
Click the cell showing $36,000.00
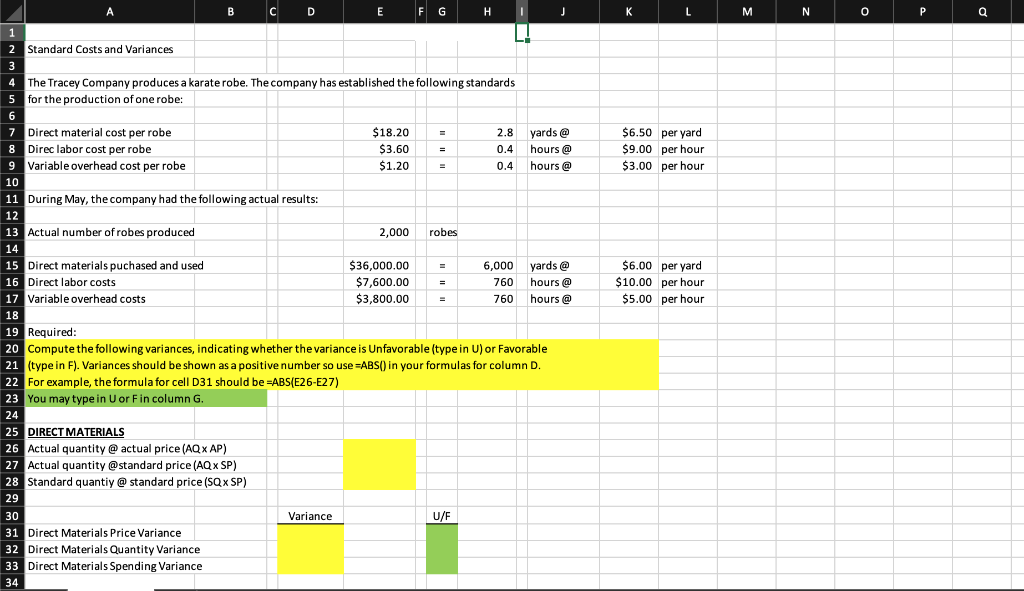(380, 265)
